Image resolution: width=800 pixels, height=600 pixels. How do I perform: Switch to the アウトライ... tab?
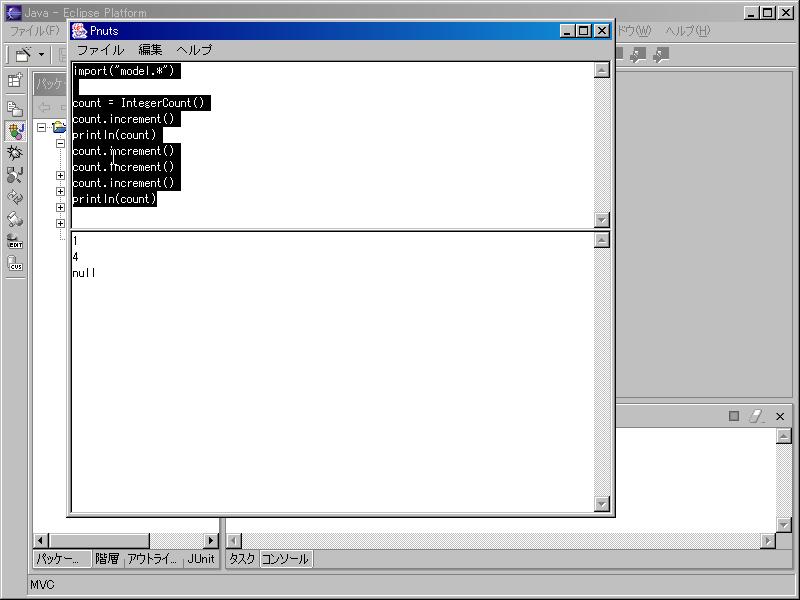tap(152, 559)
